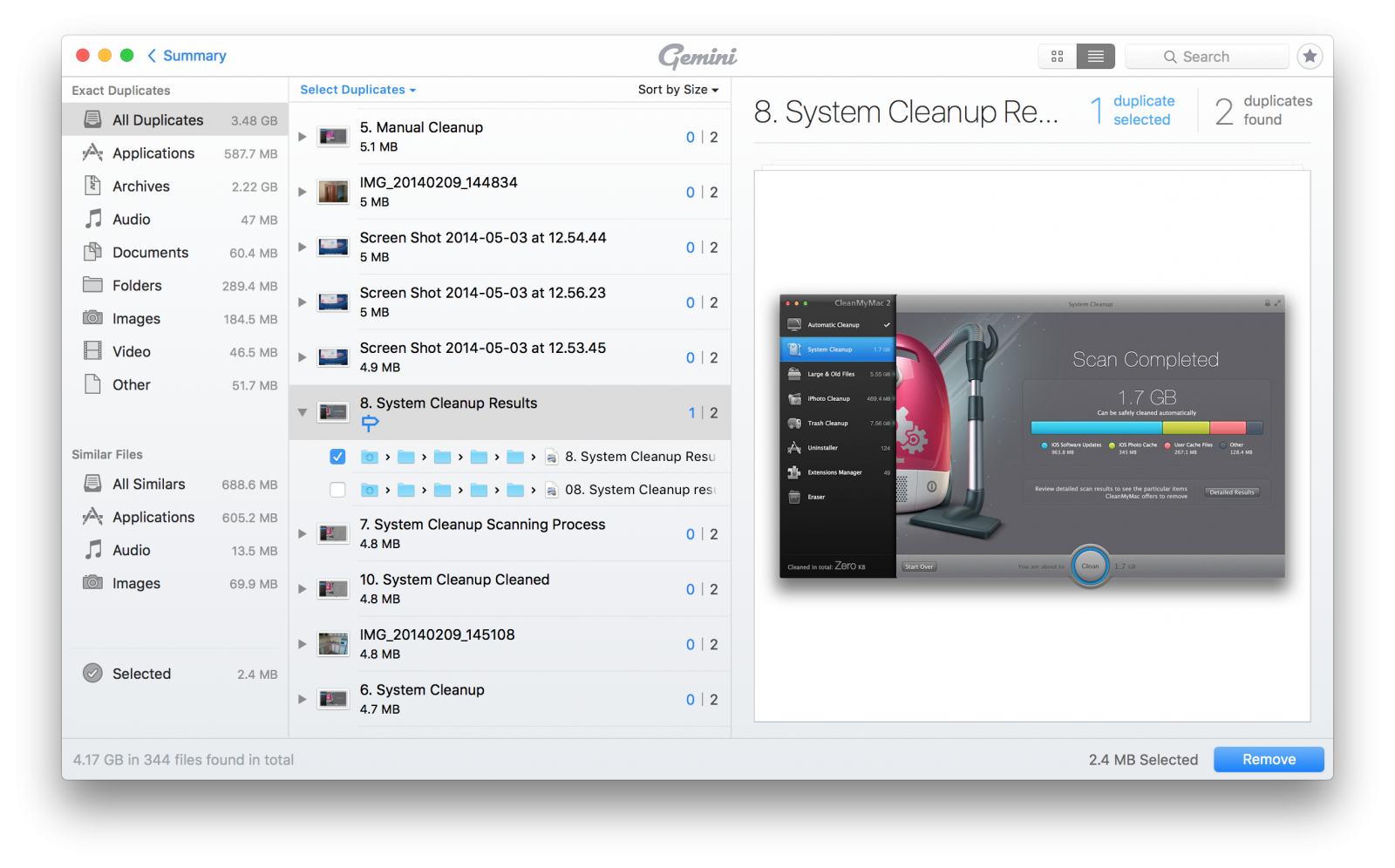1395x868 pixels.
Task: Open the Select Duplicates dropdown
Action: pos(357,90)
